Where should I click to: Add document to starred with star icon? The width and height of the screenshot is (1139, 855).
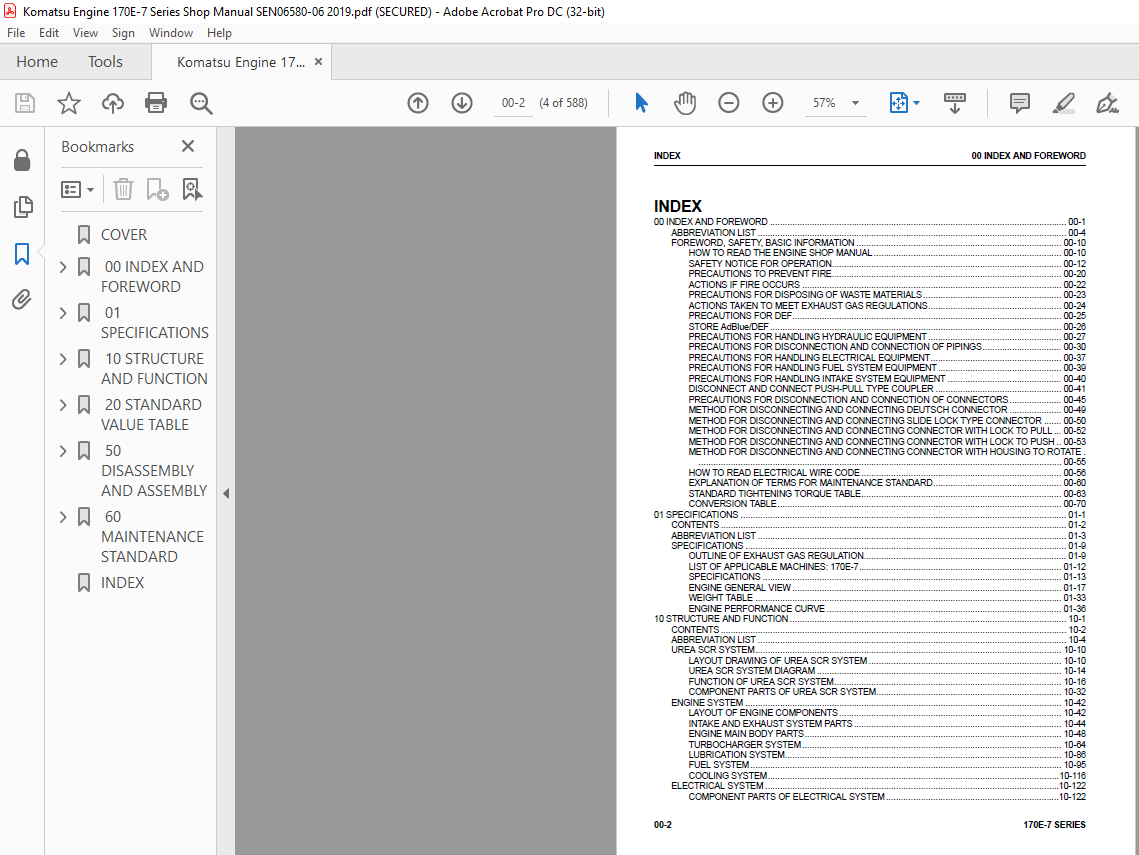point(69,103)
